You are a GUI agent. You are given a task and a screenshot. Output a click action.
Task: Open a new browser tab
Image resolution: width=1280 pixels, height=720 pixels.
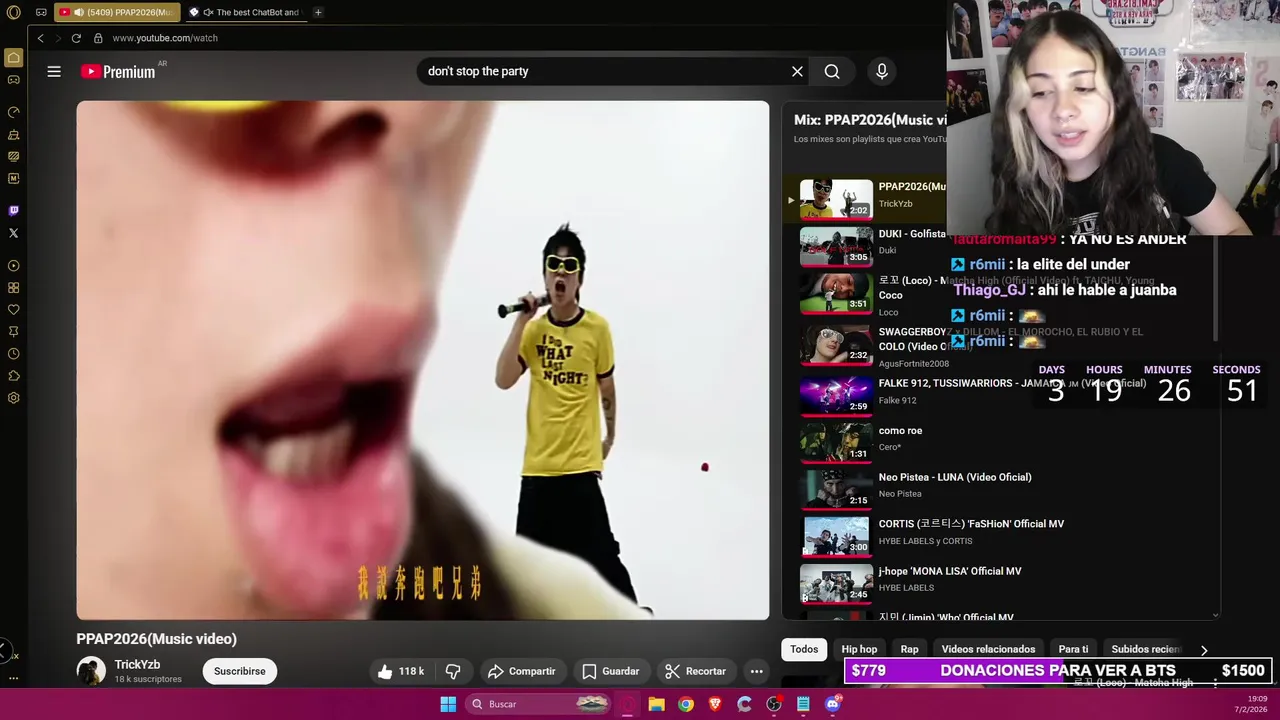pyautogui.click(x=318, y=12)
